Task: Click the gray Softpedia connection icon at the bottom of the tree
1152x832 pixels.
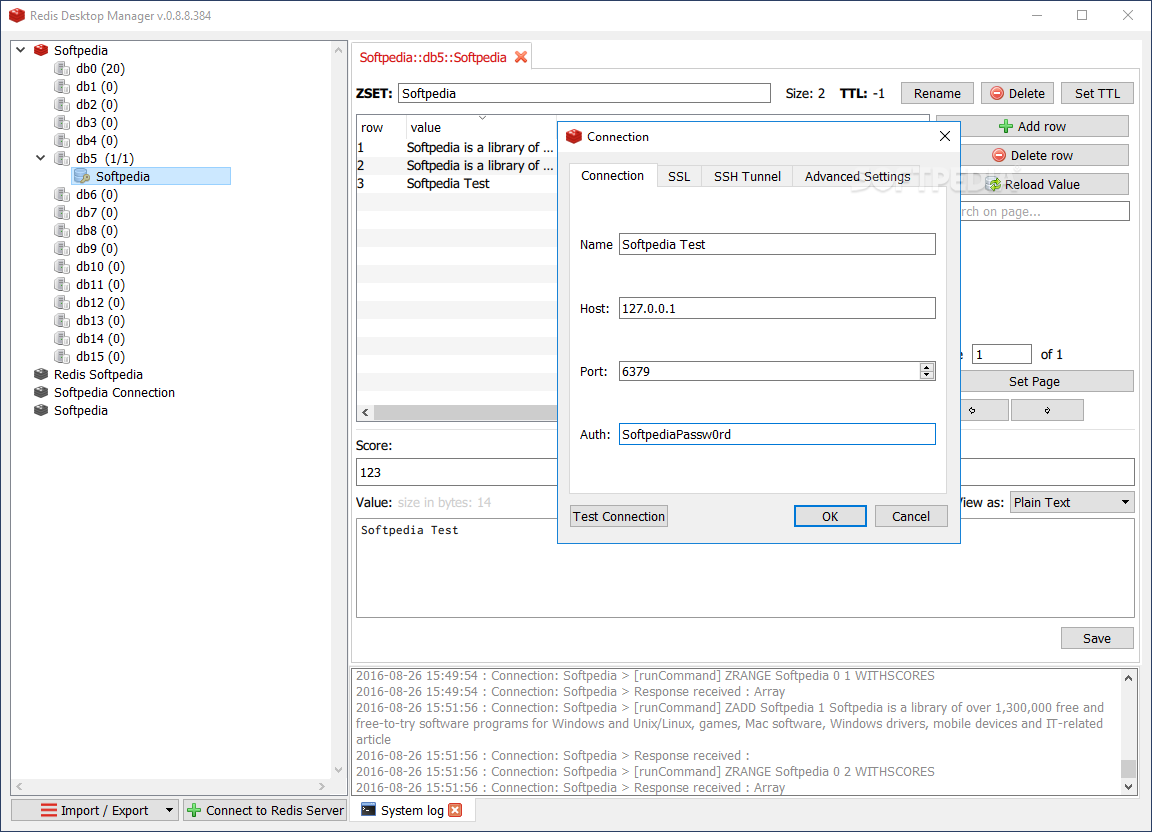Action: coord(41,410)
